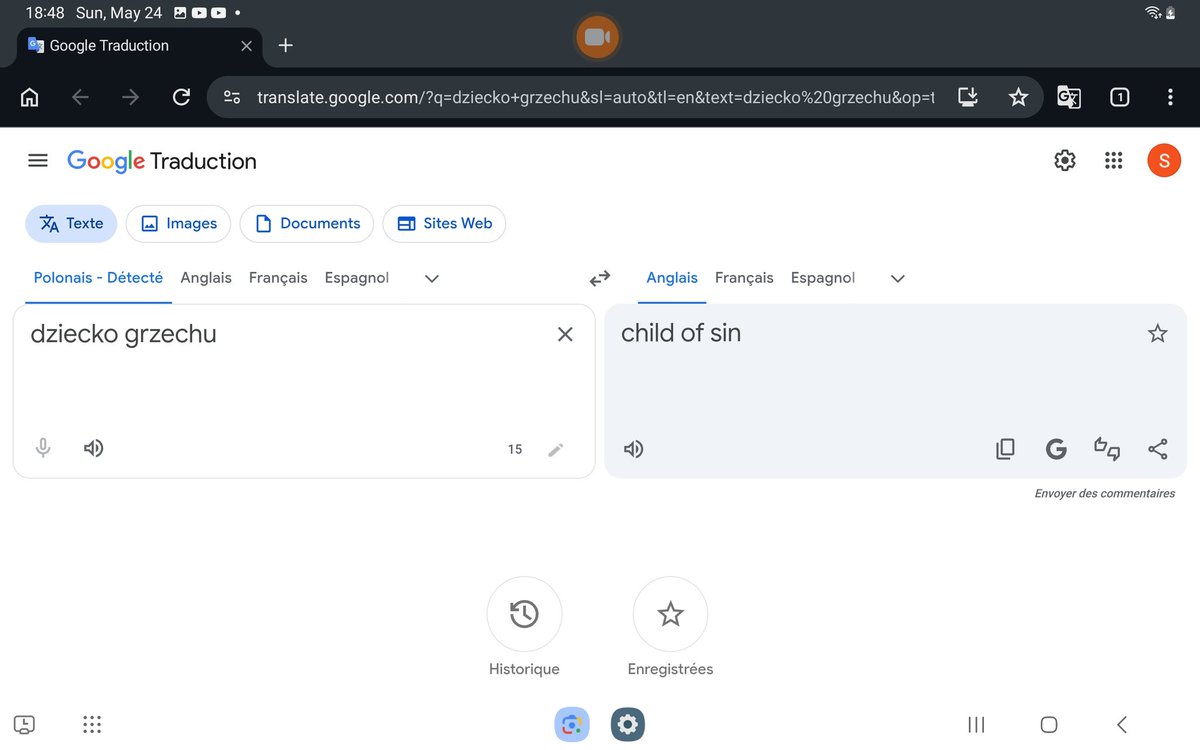This screenshot has width=1200, height=750.
Task: Open the Android app drawer grid
Action: (x=91, y=724)
